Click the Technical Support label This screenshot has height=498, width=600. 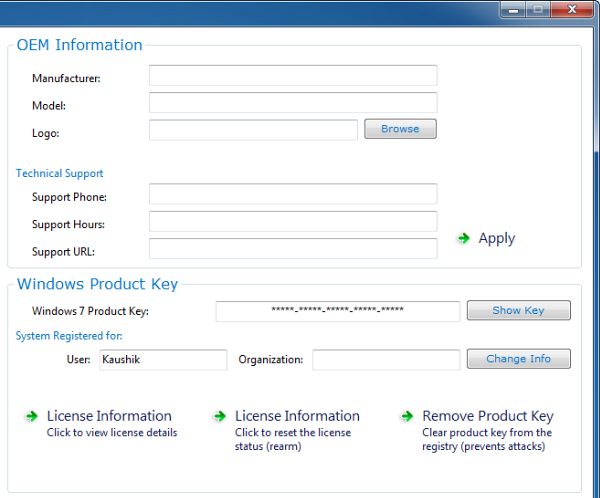[x=59, y=173]
